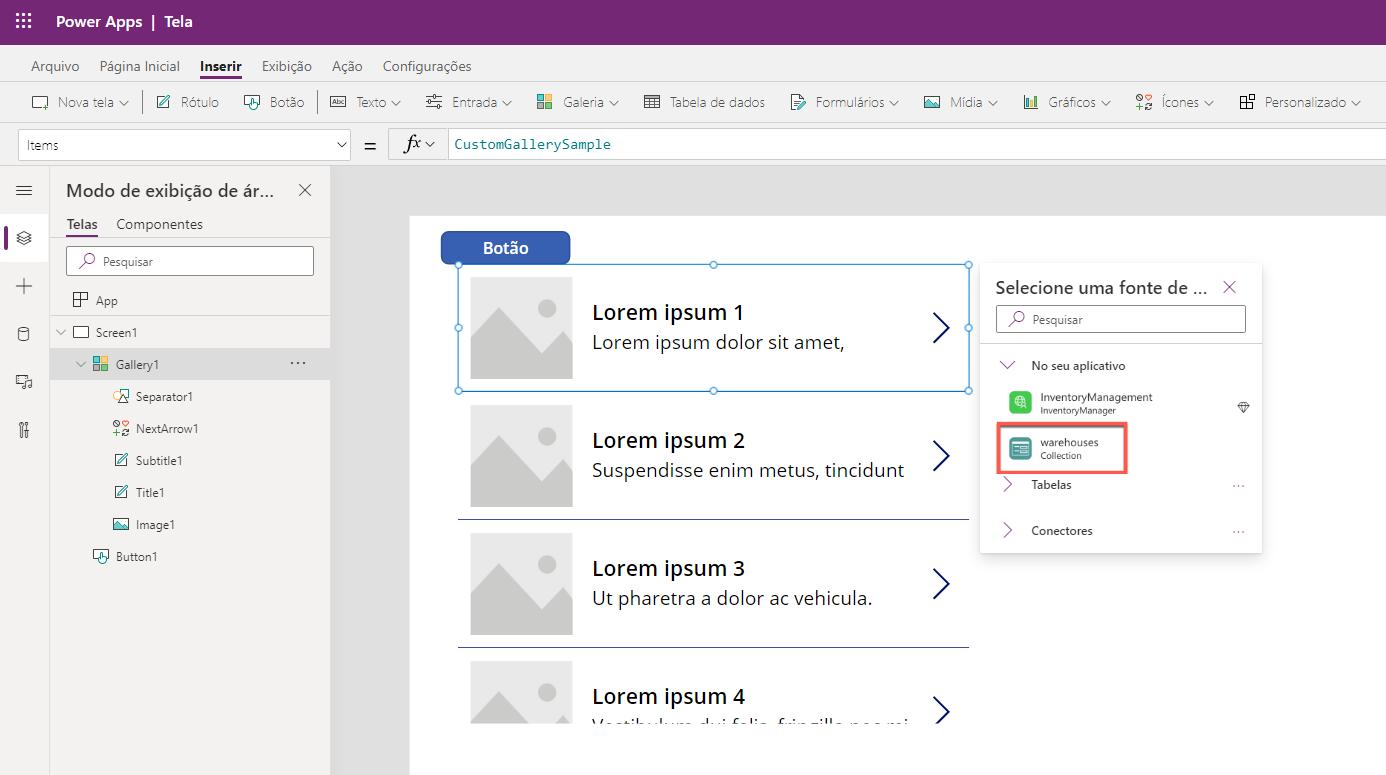
Task: Insert a Botão button control
Action: [x=273, y=102]
